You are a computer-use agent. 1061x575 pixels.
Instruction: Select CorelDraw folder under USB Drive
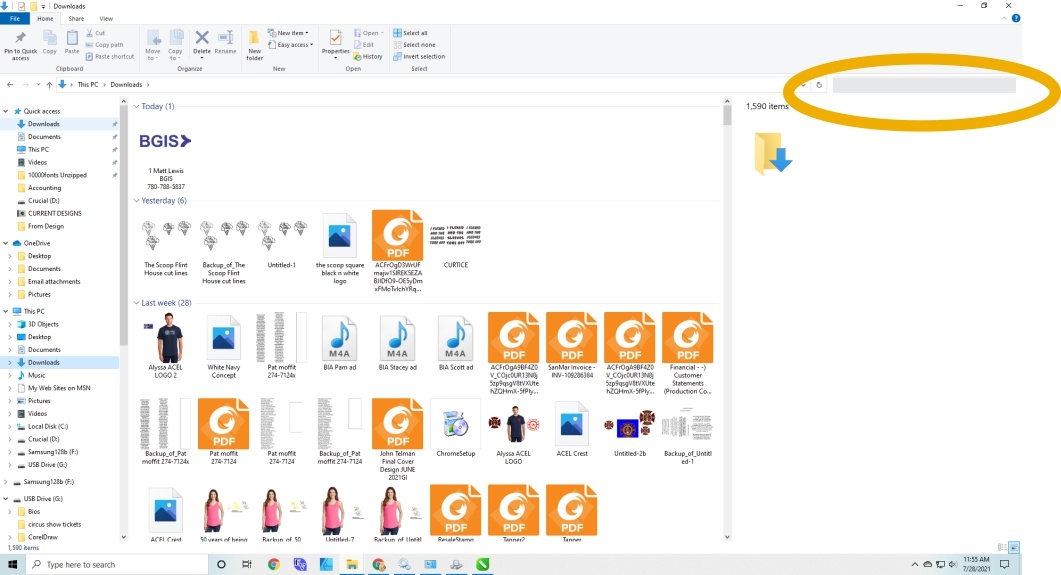43,537
